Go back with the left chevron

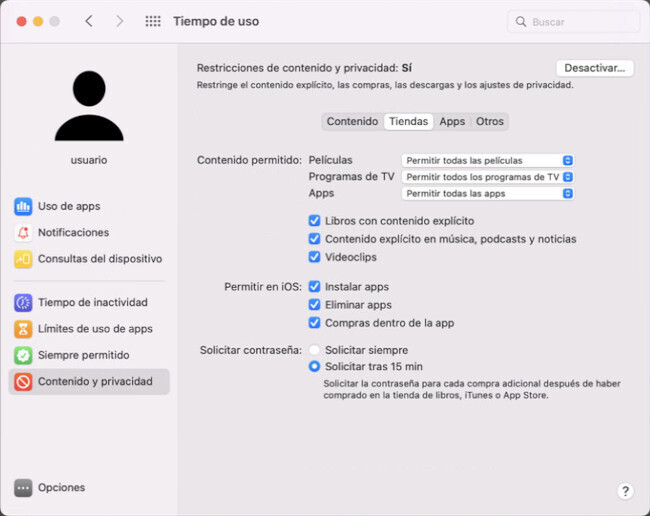[x=89, y=21]
